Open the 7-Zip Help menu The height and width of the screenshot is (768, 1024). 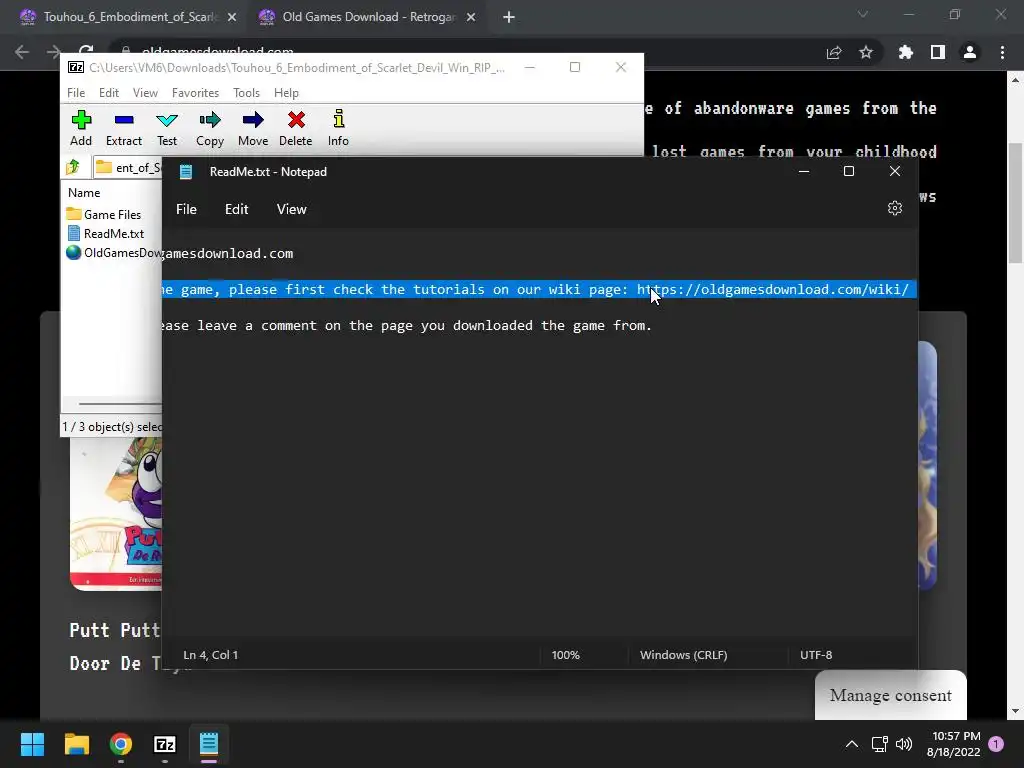click(x=286, y=93)
